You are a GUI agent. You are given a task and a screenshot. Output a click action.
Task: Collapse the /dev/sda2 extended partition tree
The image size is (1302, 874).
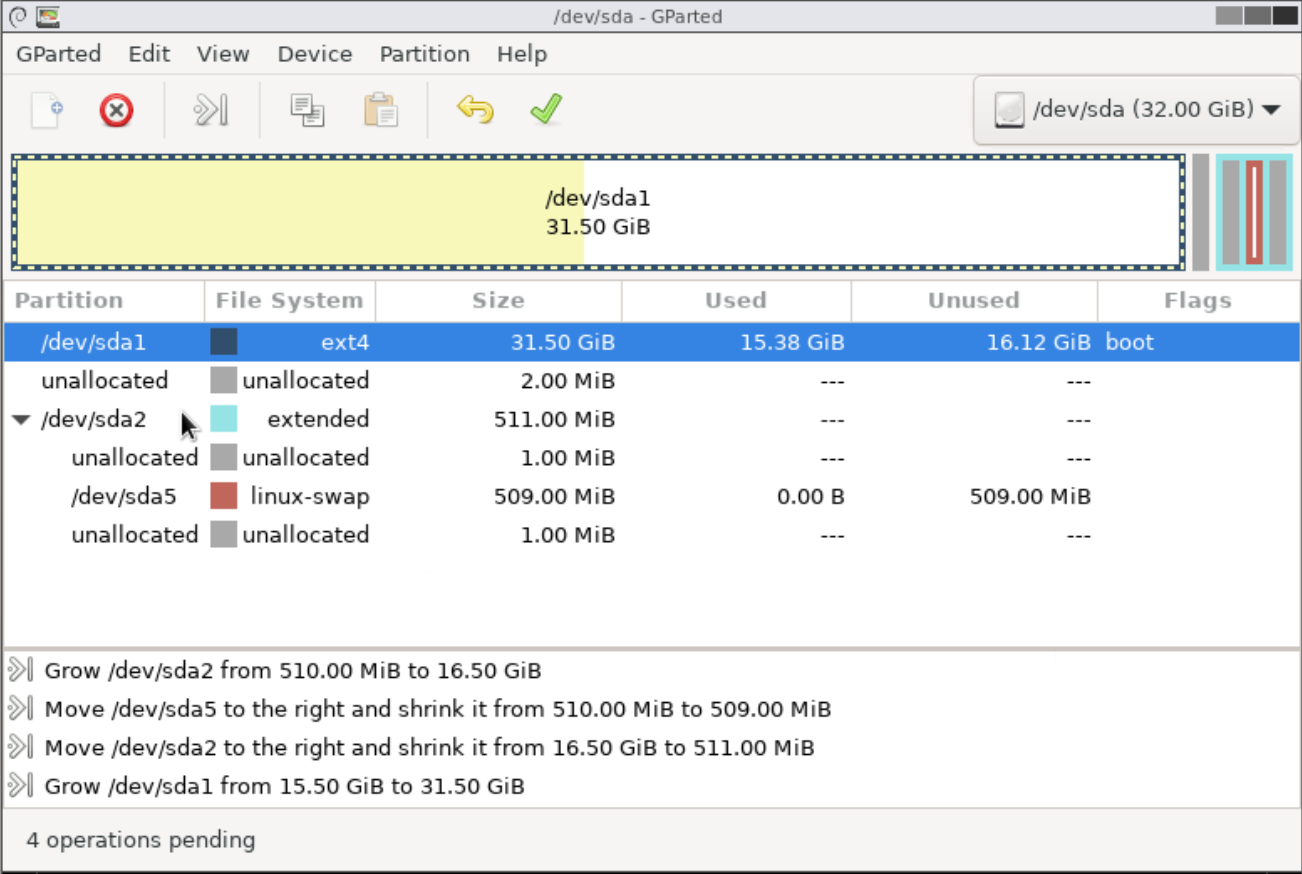tap(21, 420)
